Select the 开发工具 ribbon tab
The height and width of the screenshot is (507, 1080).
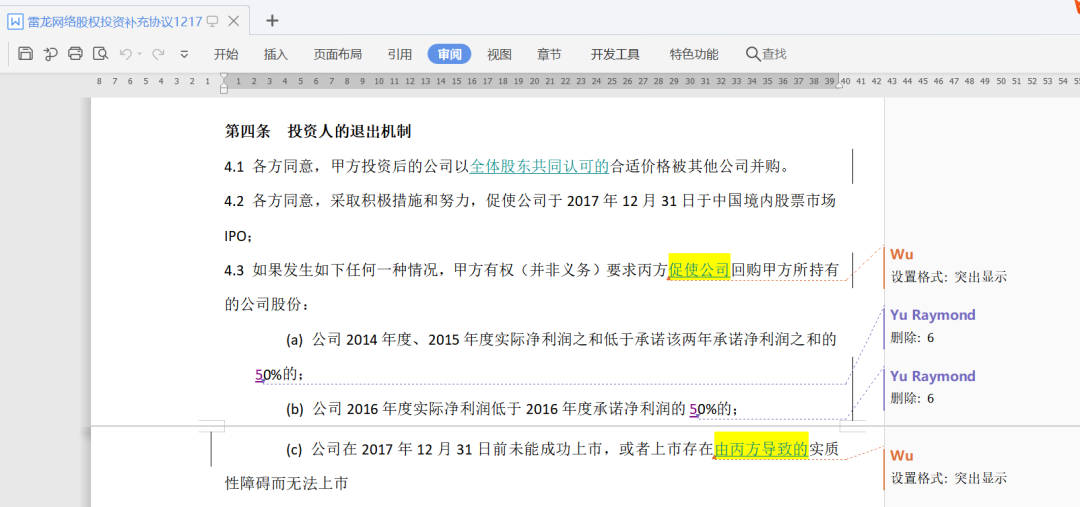click(x=615, y=54)
